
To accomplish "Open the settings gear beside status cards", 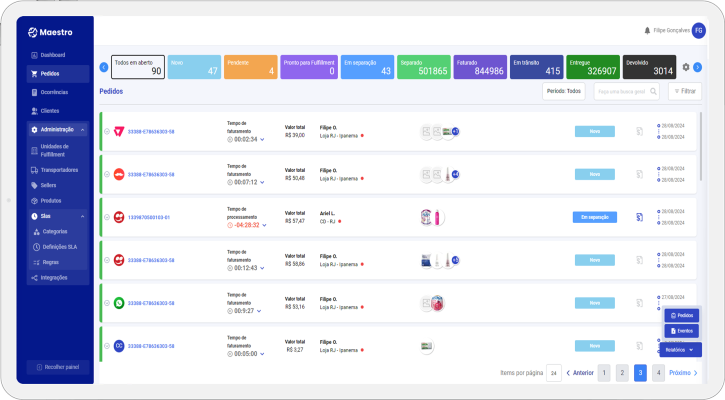I will point(686,67).
